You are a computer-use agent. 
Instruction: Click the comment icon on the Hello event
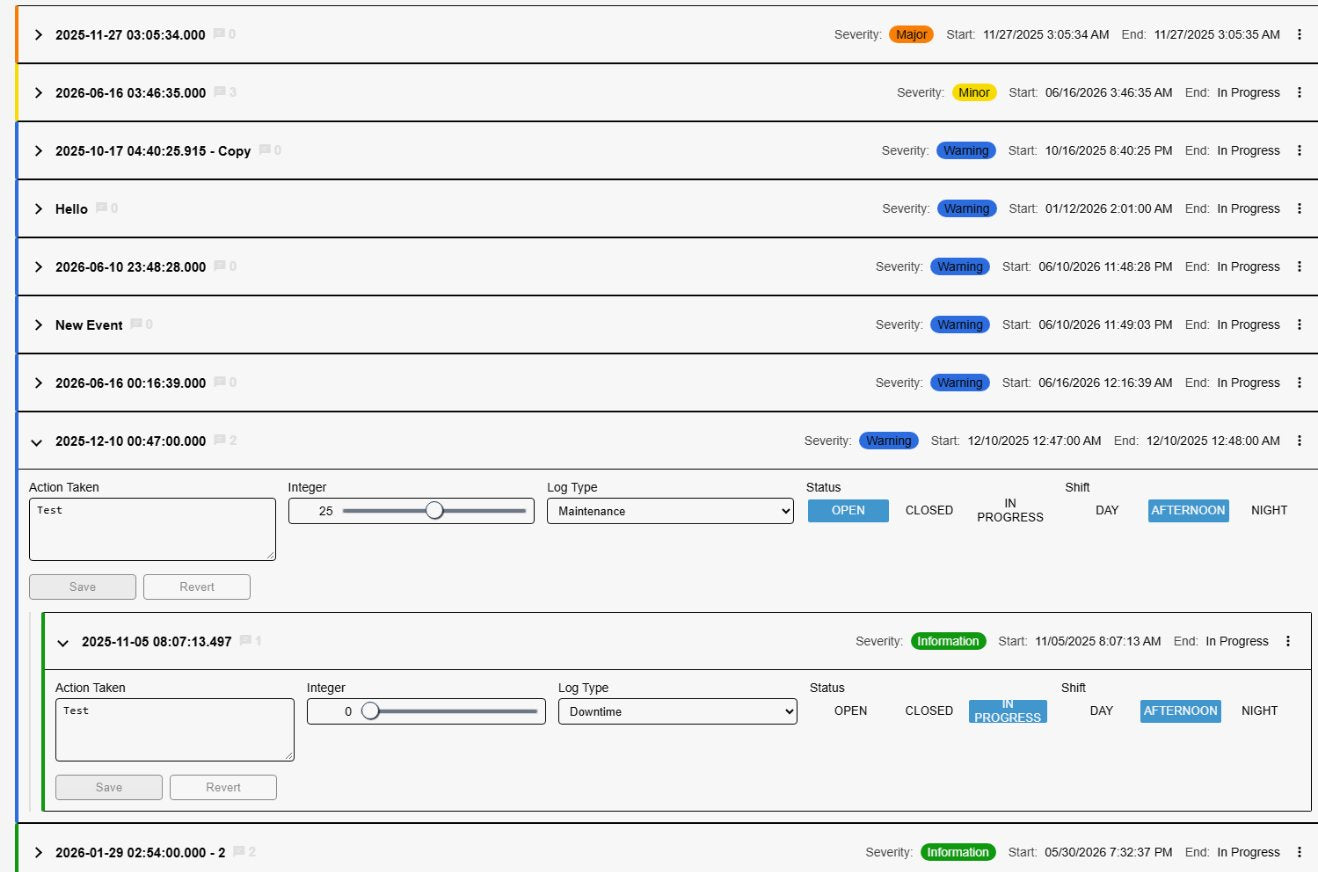point(101,209)
